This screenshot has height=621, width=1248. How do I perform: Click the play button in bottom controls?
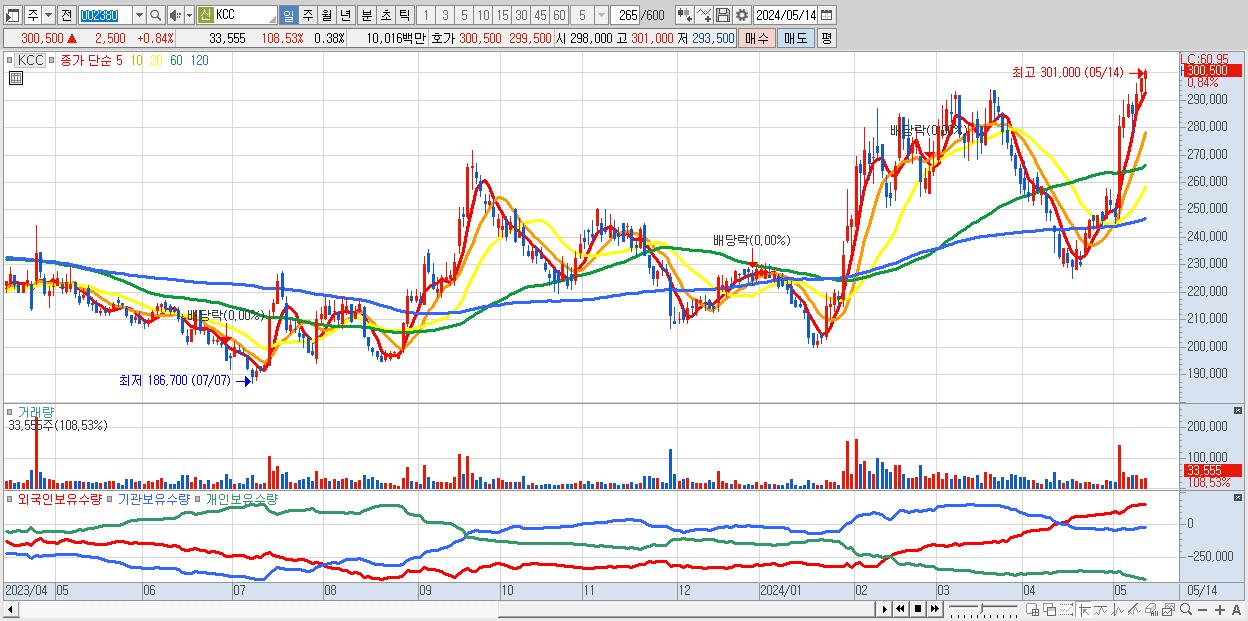coord(884,609)
